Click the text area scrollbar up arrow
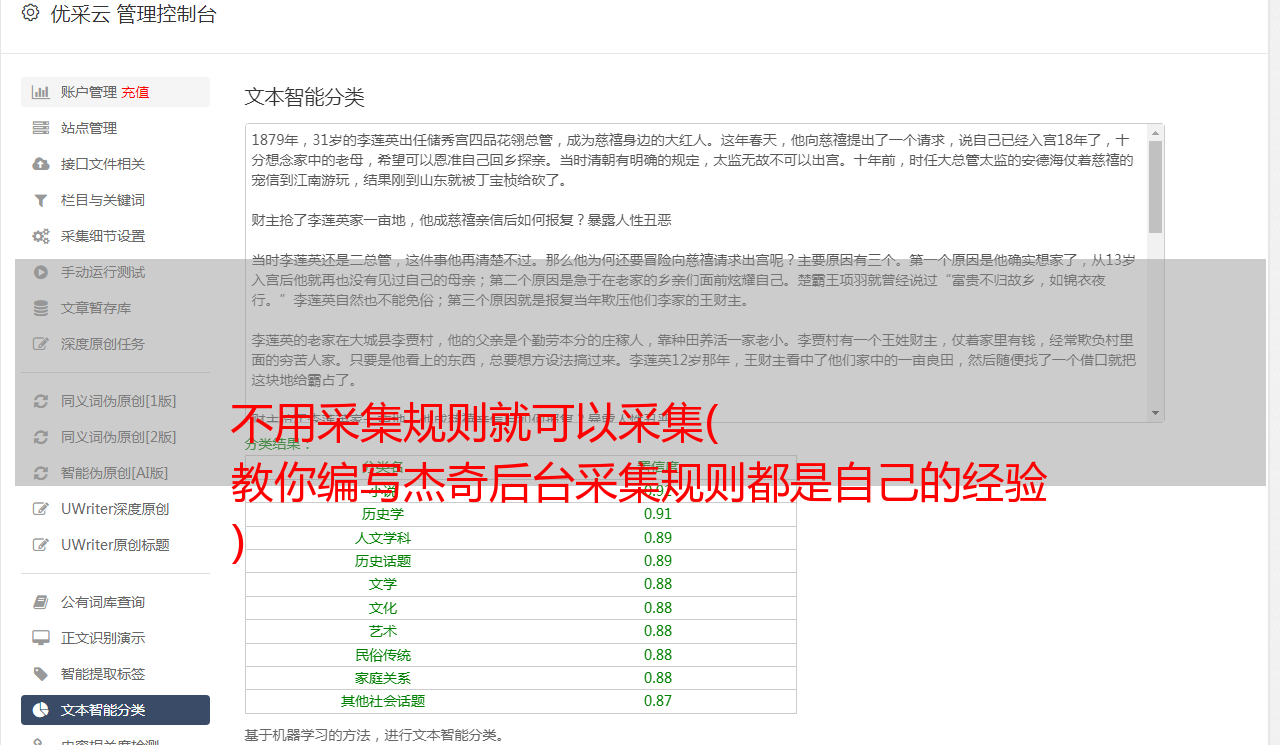Screen dimensions: 1280x745 (1156, 132)
